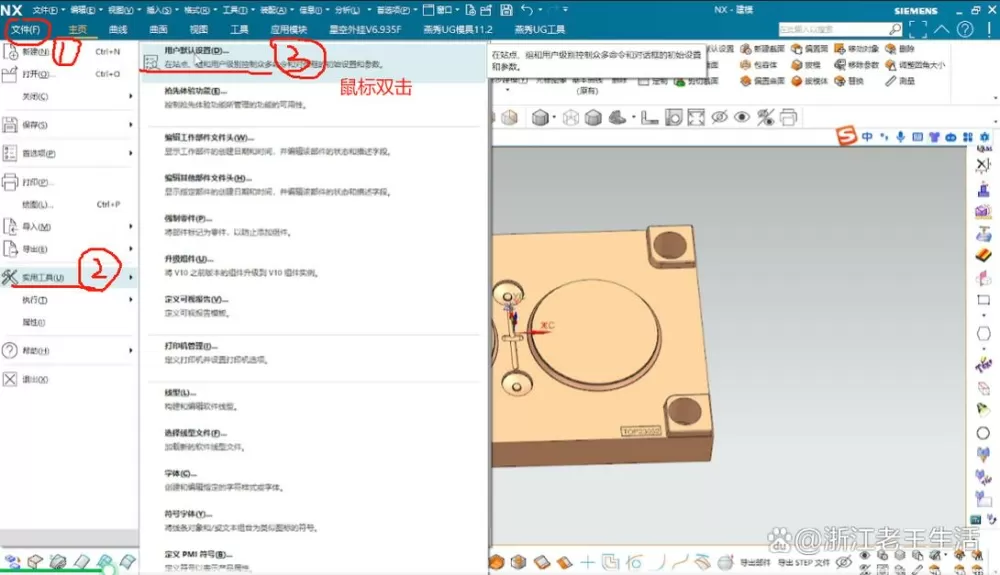The width and height of the screenshot is (1000, 575).
Task: Select the wireframe cube icon
Action: click(x=570, y=117)
